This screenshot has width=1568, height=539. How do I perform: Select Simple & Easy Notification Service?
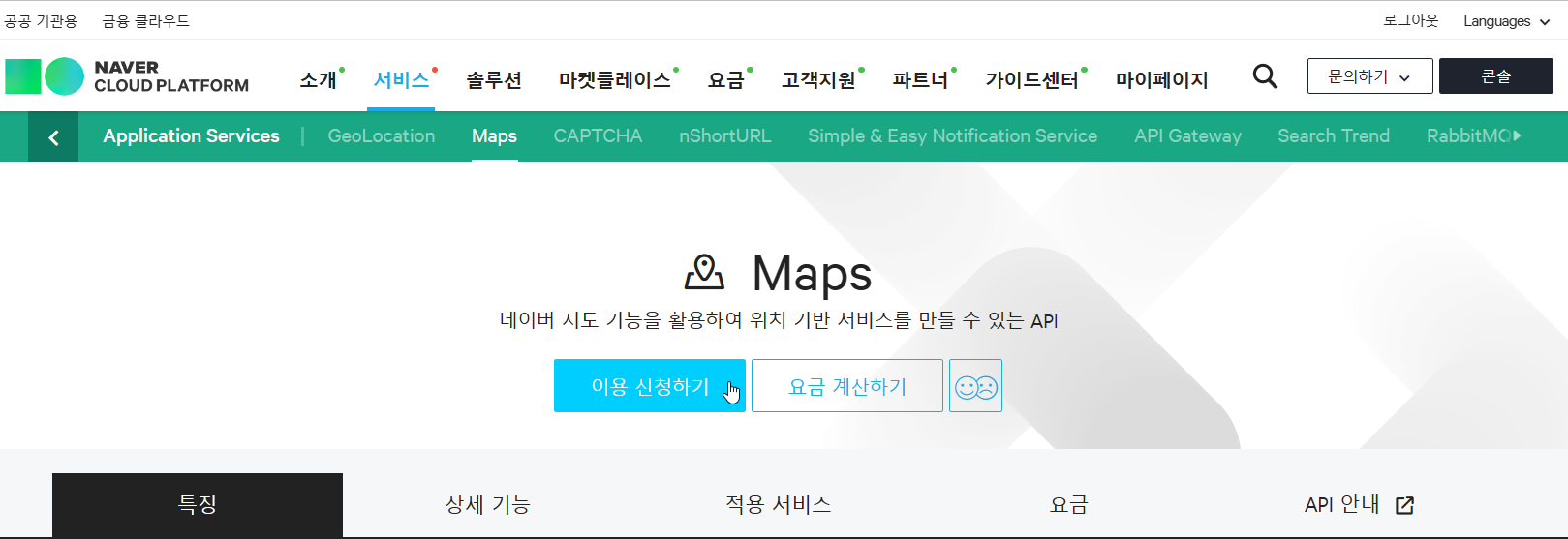point(953,136)
